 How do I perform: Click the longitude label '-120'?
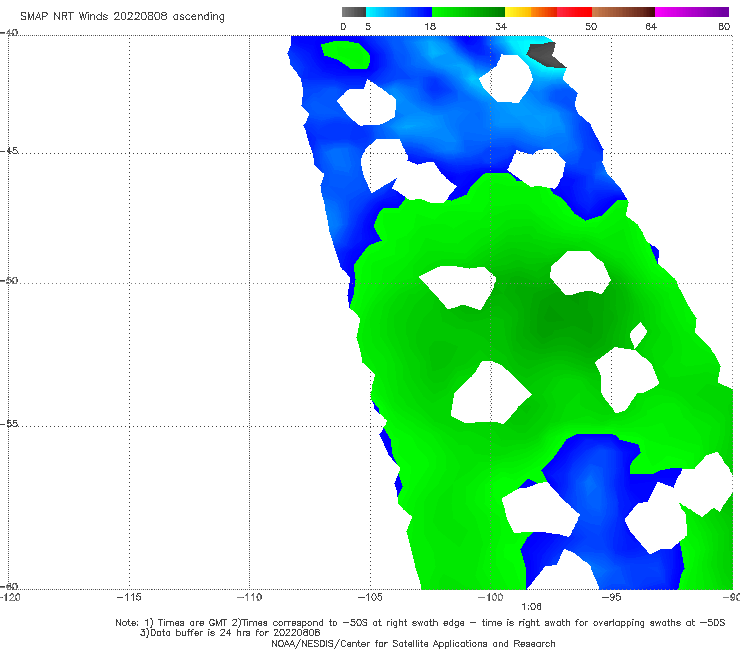pyautogui.click(x=10, y=597)
